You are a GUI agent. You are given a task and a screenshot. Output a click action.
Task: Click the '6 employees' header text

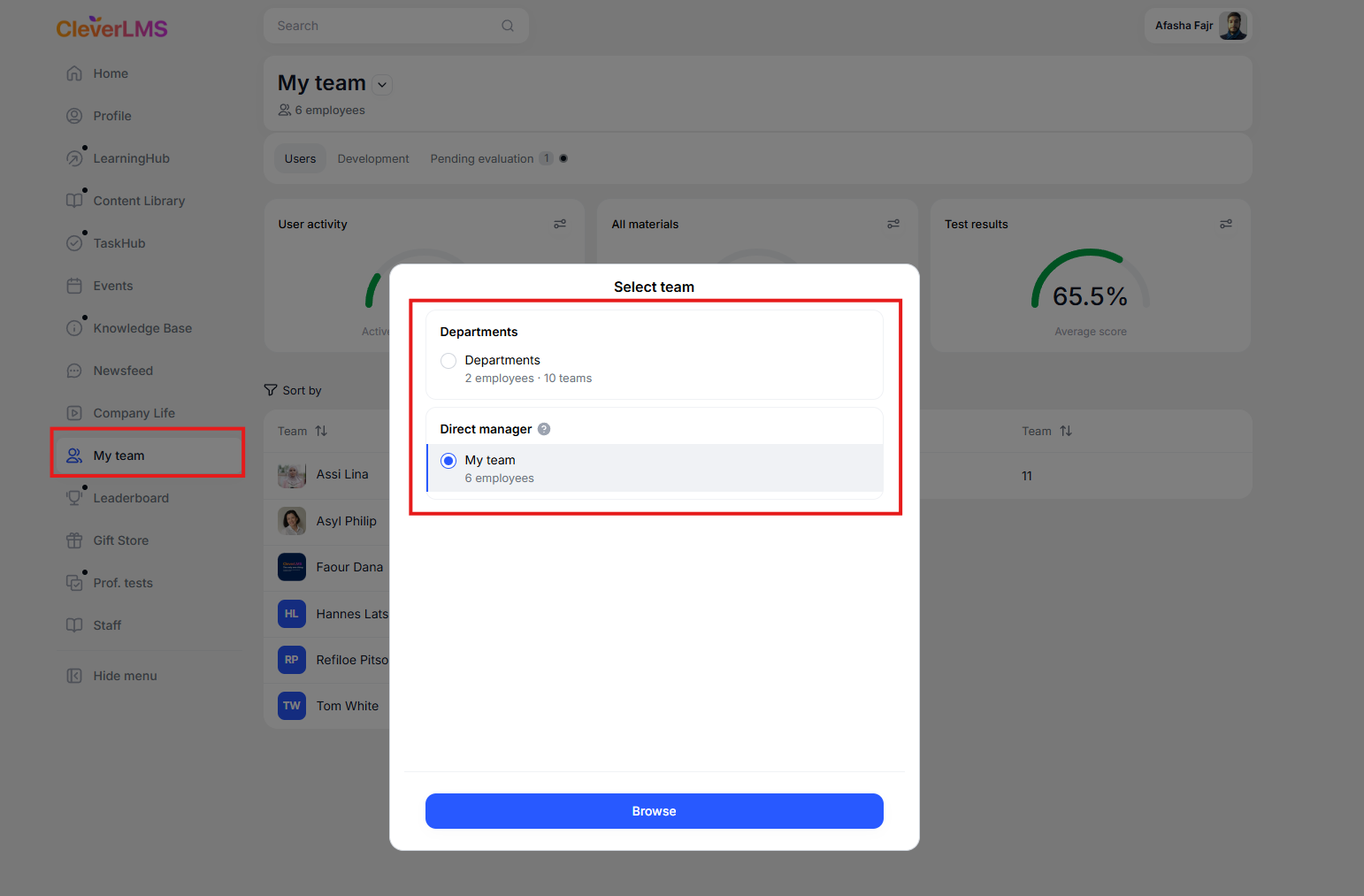[330, 111]
